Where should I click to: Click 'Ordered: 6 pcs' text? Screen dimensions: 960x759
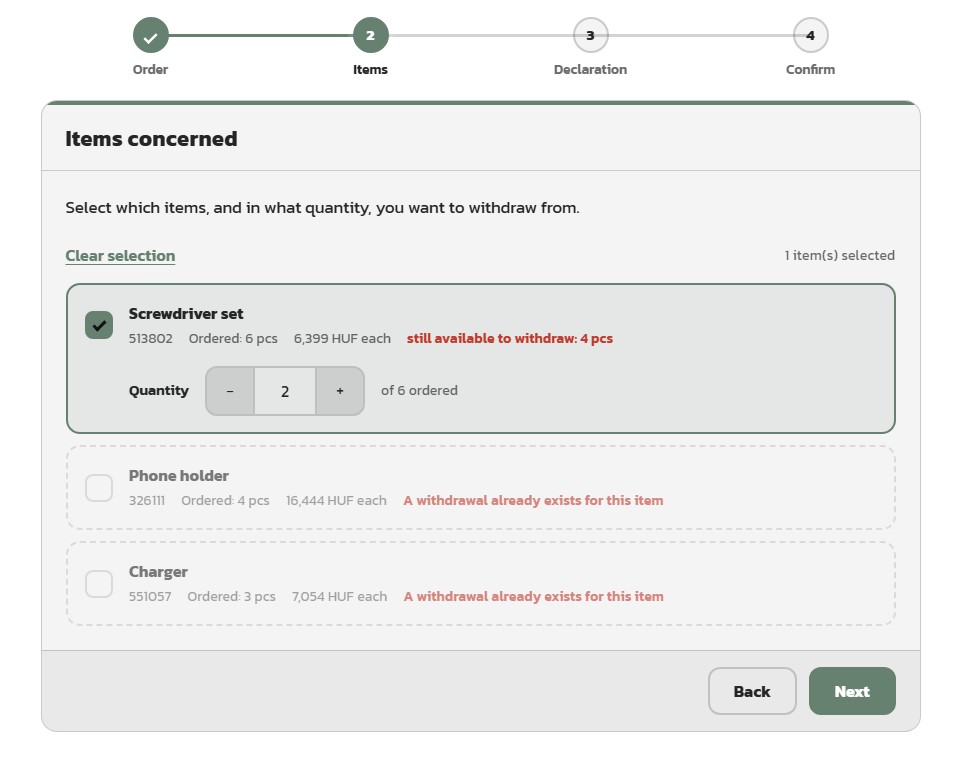point(233,338)
